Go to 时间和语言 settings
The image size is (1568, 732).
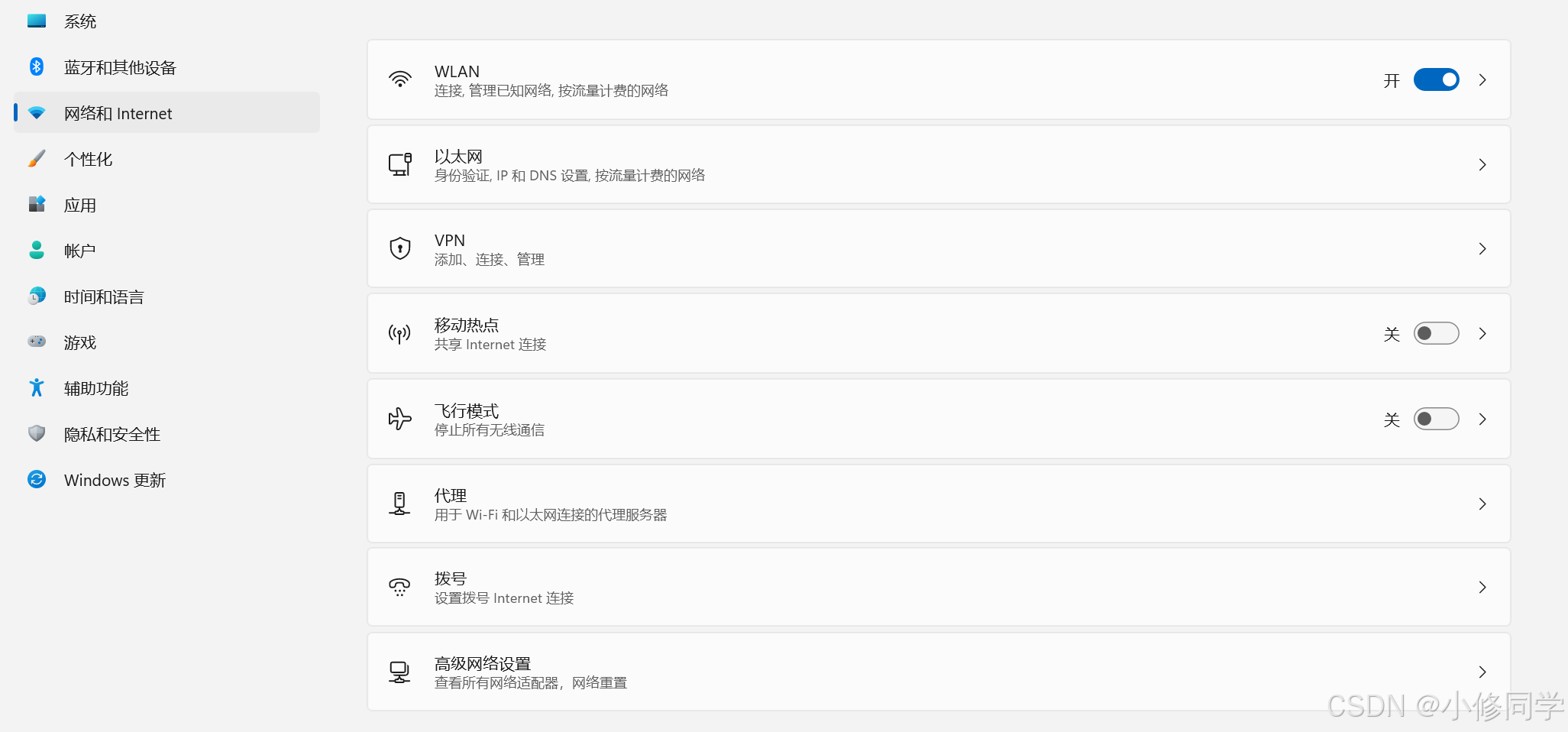tap(166, 296)
